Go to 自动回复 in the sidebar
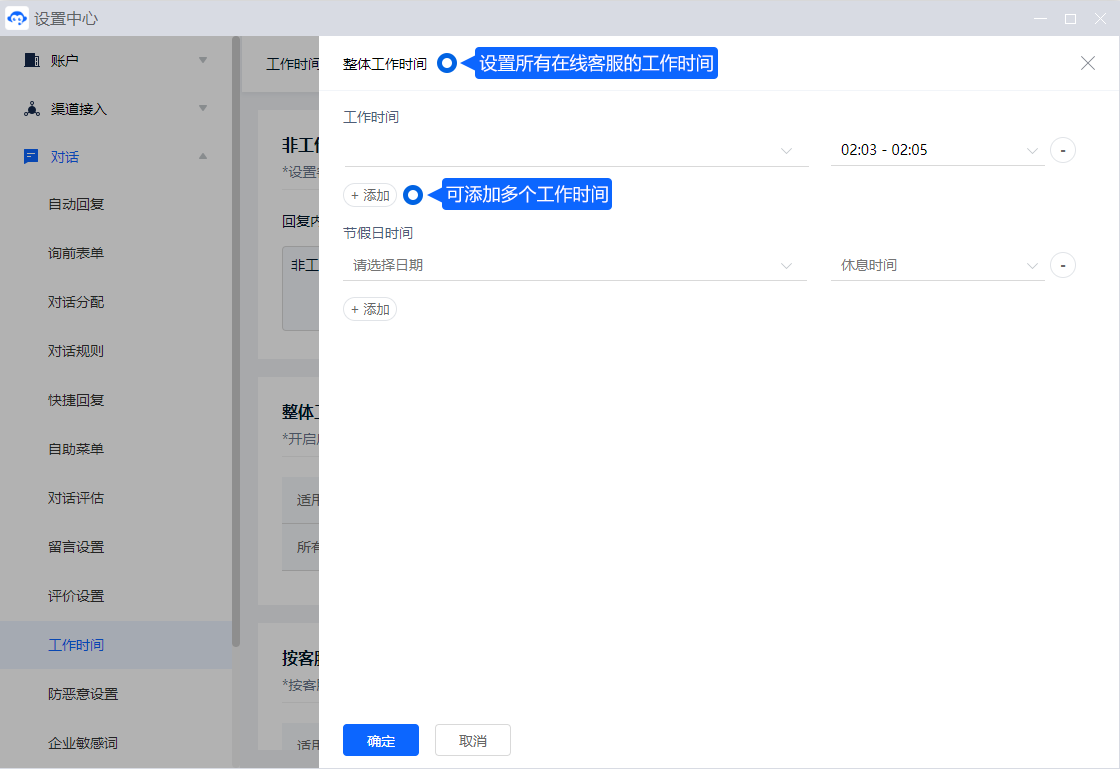This screenshot has width=1120, height=769. [x=76, y=204]
